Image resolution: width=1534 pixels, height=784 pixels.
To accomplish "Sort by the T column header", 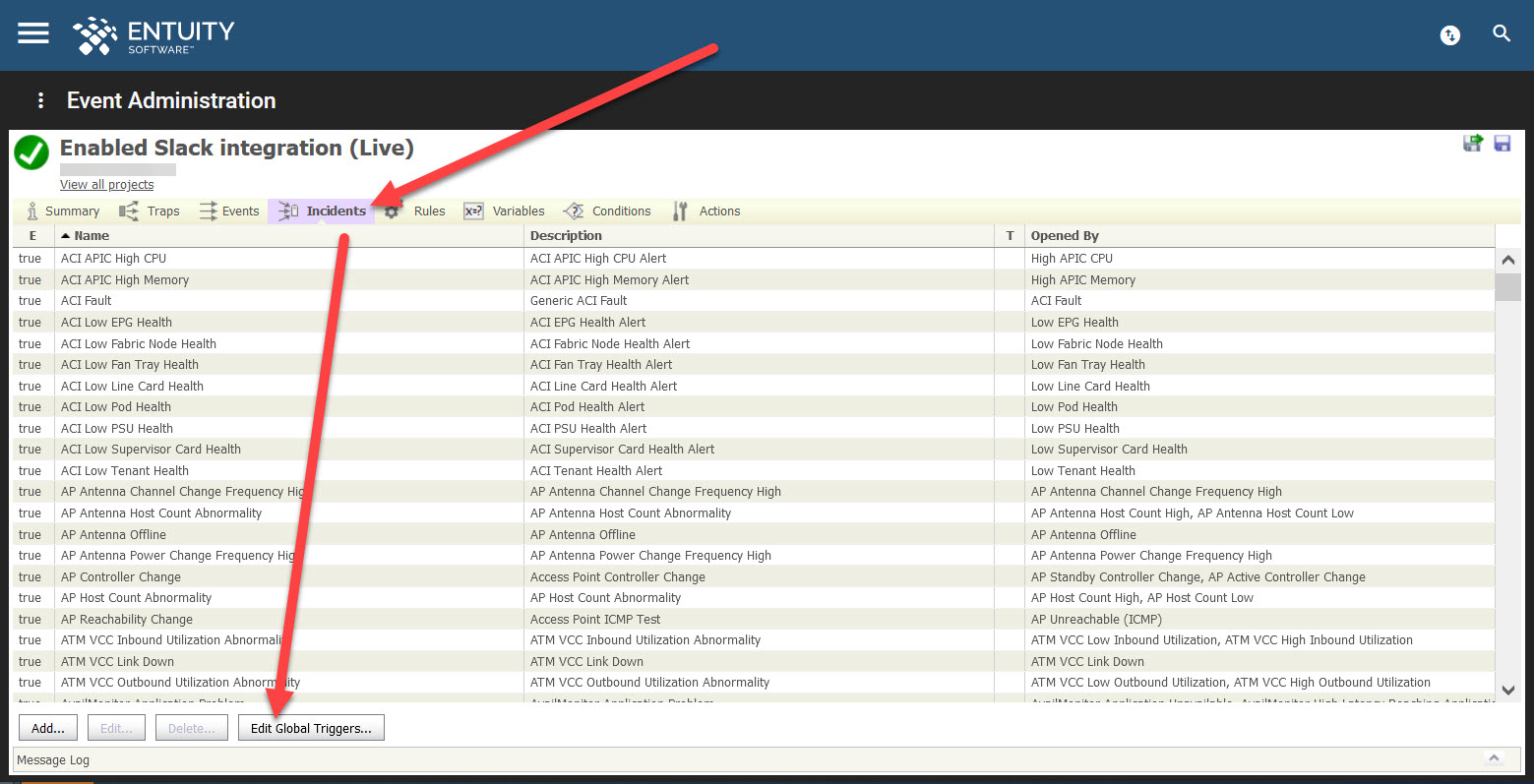I will [1010, 236].
